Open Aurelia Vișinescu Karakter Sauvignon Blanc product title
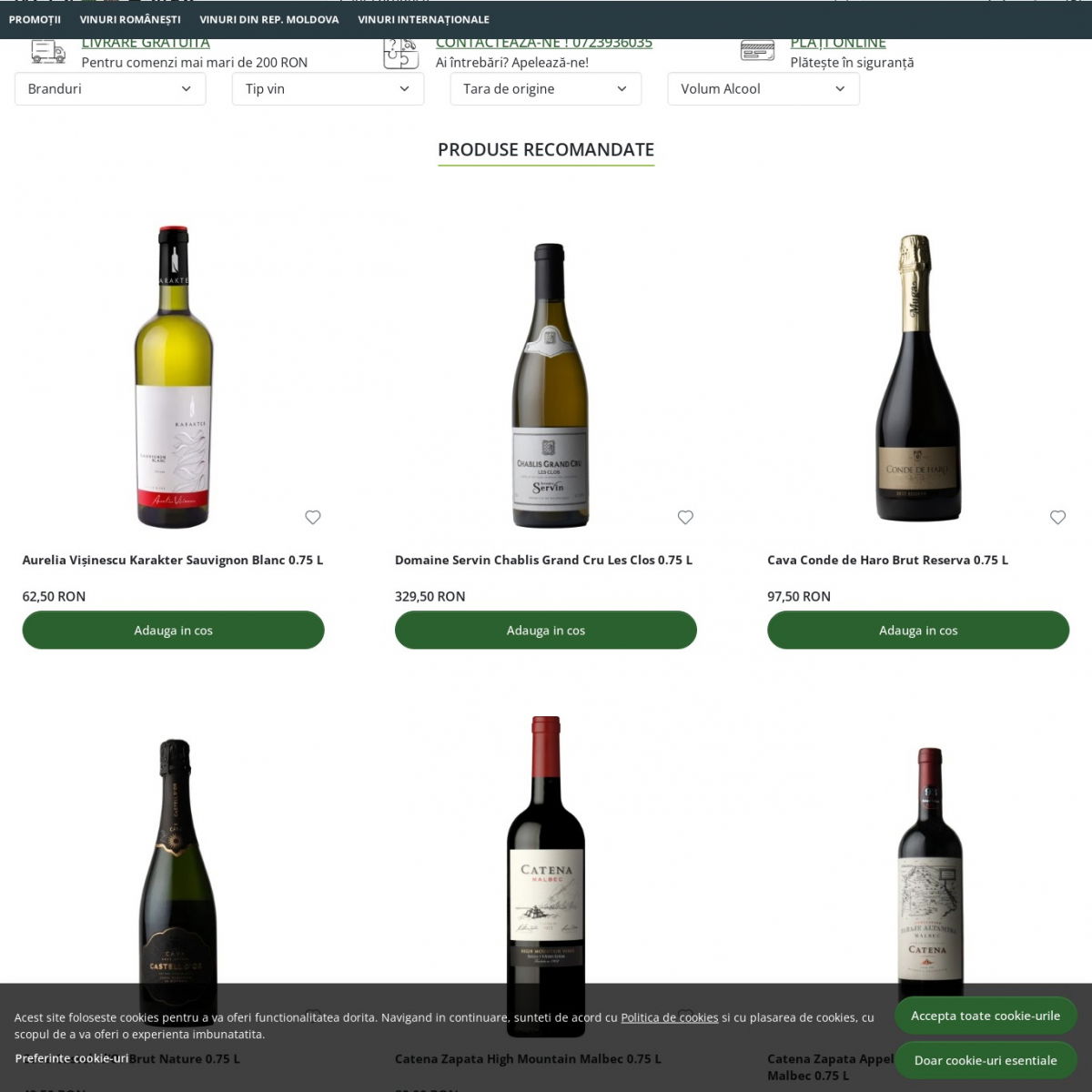Viewport: 1092px width, 1092px height. (173, 560)
